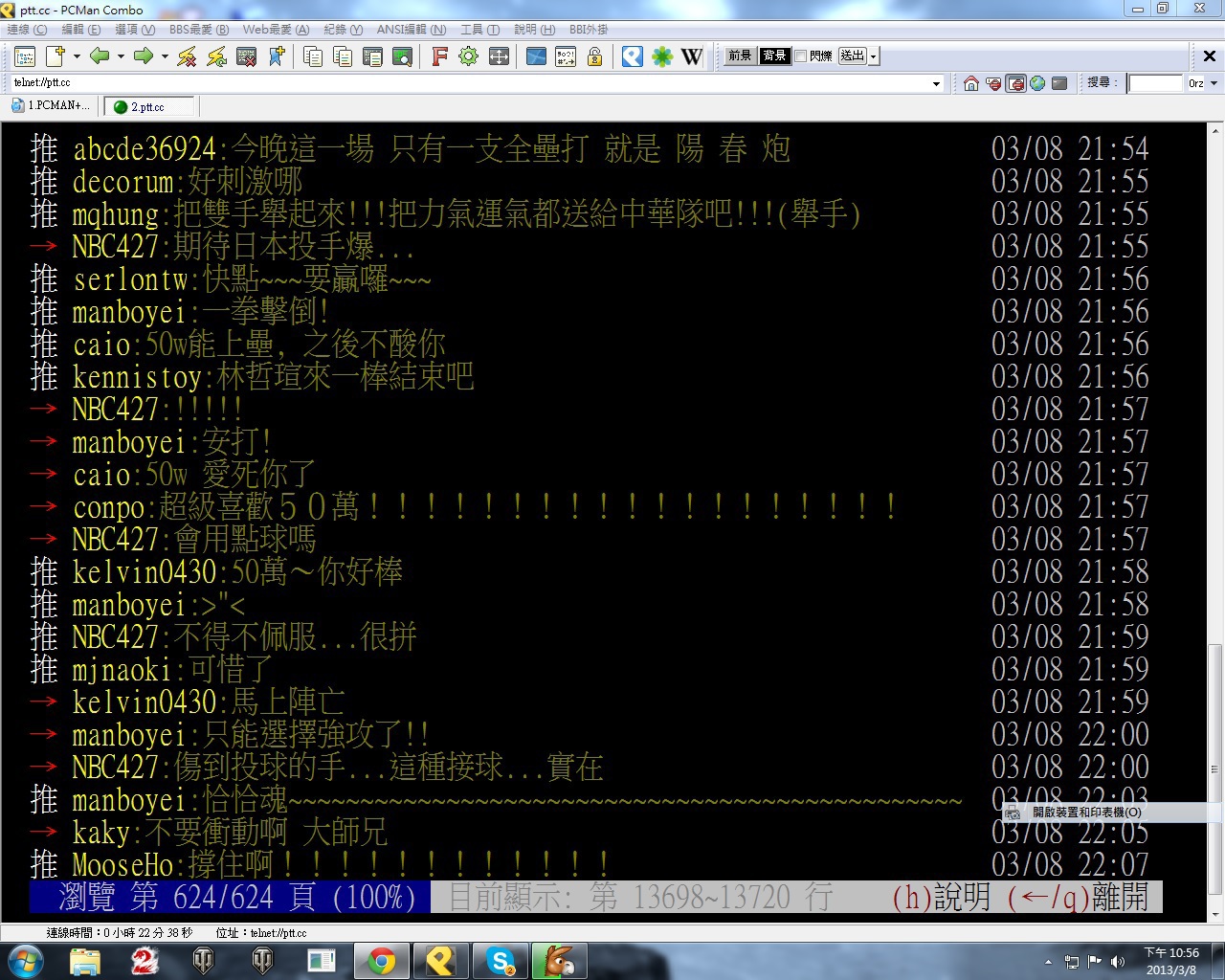Add to favorites with the bookmark-plus icon
1225x980 pixels.
click(x=277, y=56)
